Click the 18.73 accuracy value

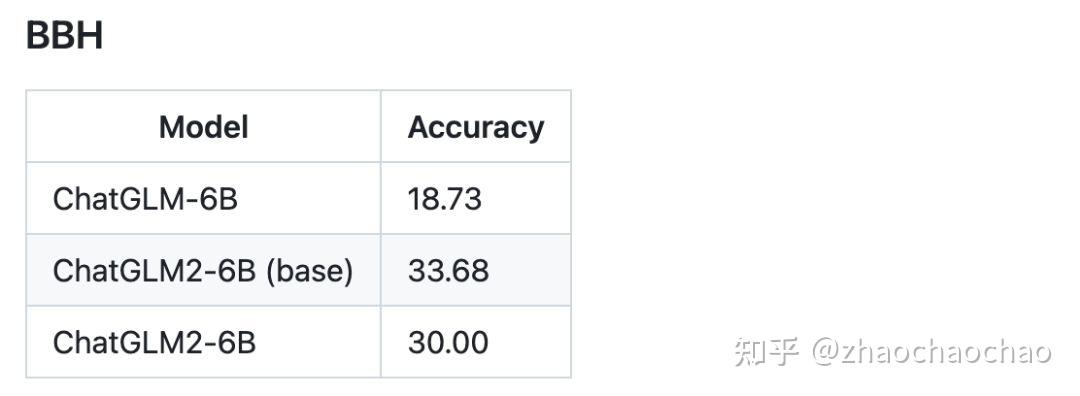(x=444, y=199)
